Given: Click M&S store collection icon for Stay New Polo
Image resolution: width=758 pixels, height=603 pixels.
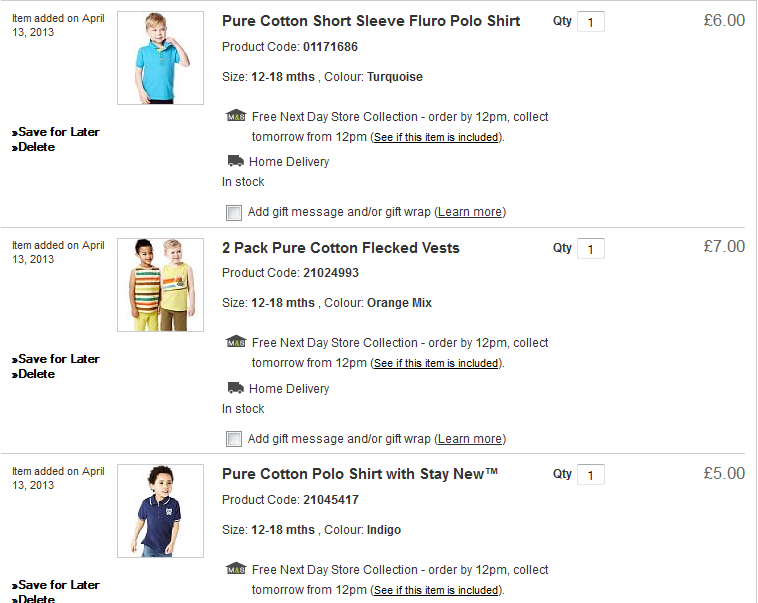Looking at the screenshot, I should 236,569.
